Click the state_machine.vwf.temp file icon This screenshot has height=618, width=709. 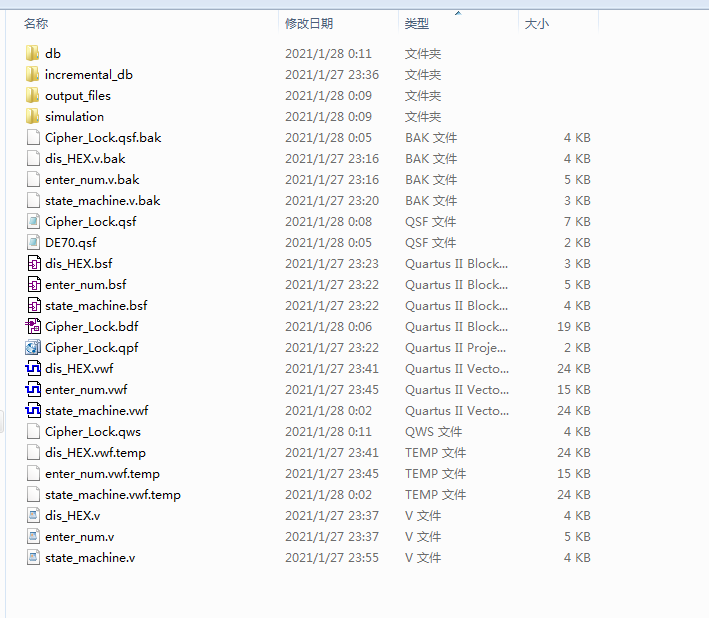coord(33,495)
